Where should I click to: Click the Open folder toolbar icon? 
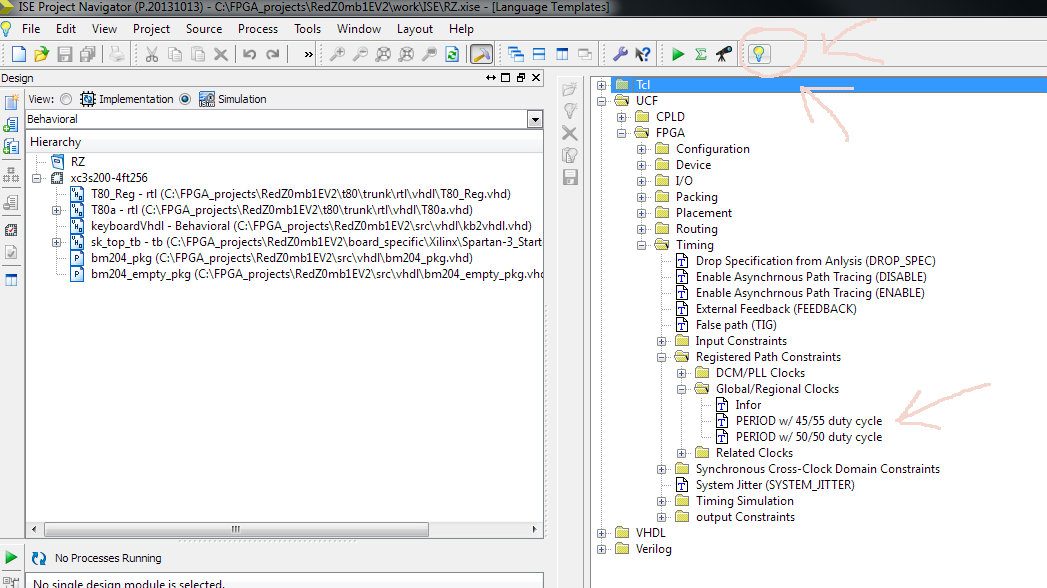click(41, 54)
